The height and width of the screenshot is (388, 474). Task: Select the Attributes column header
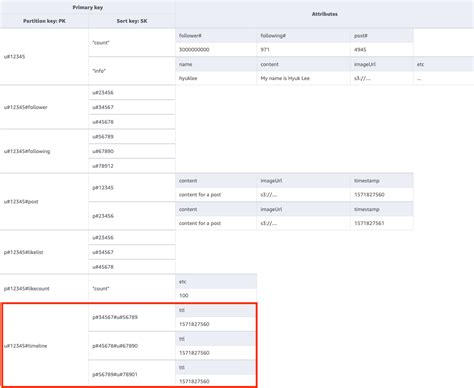325,14
